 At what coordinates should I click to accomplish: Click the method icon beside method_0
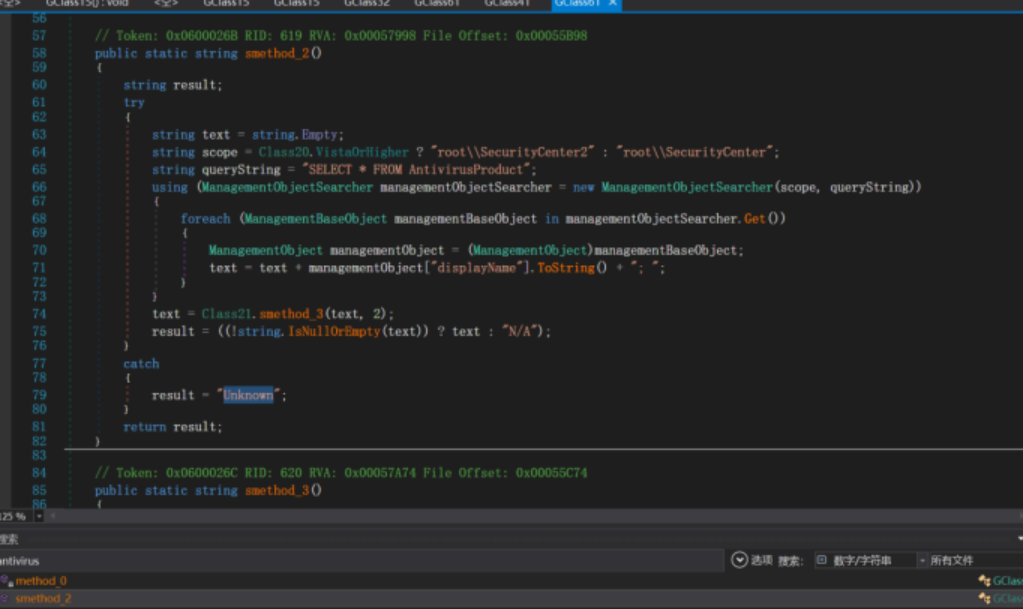click(5, 581)
